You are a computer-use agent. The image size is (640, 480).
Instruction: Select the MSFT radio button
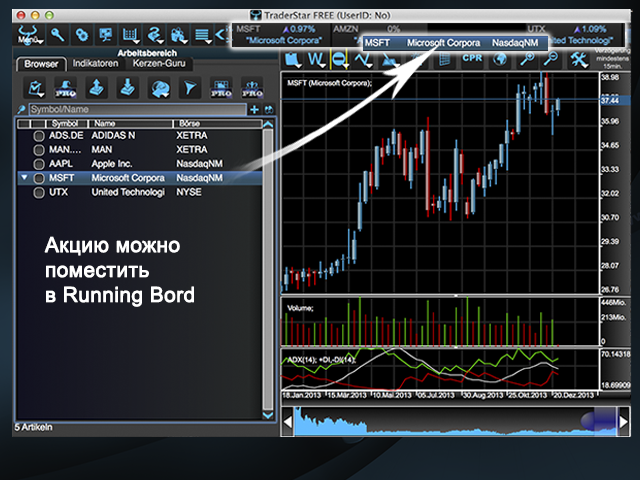click(39, 178)
